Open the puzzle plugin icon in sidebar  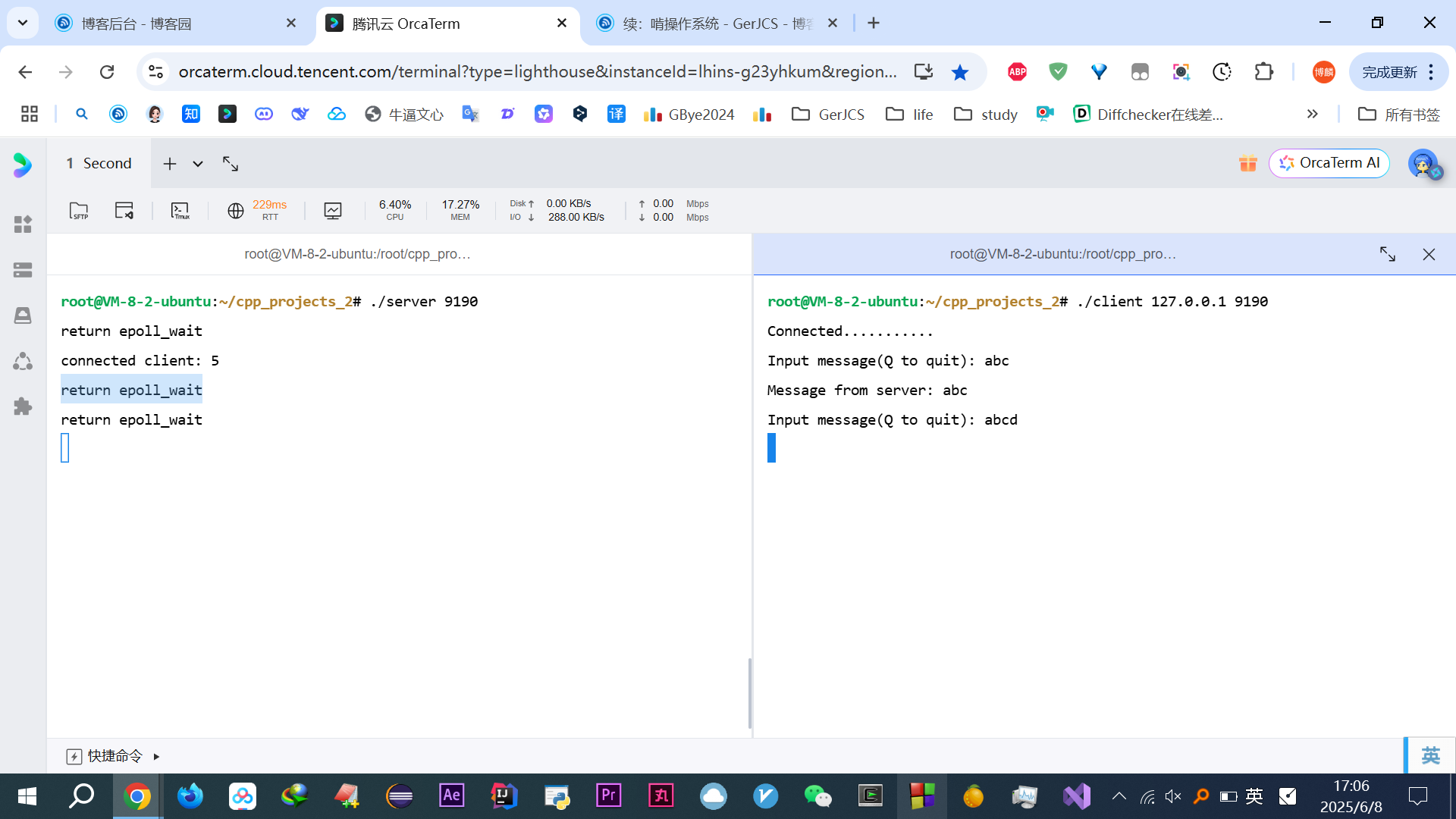coord(23,406)
